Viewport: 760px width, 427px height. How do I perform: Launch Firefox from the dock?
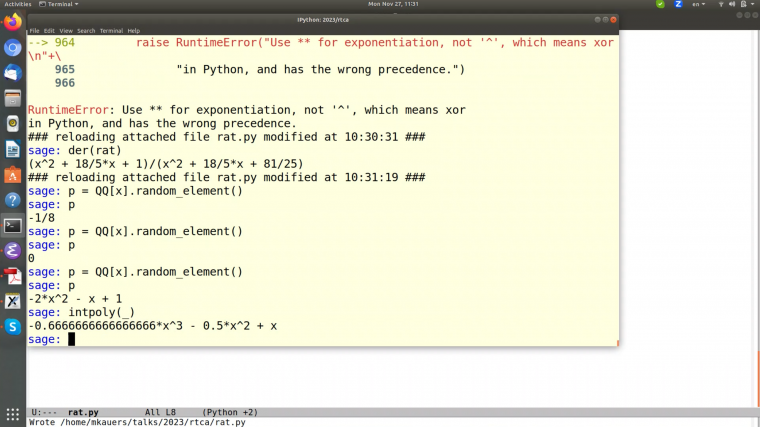click(13, 22)
